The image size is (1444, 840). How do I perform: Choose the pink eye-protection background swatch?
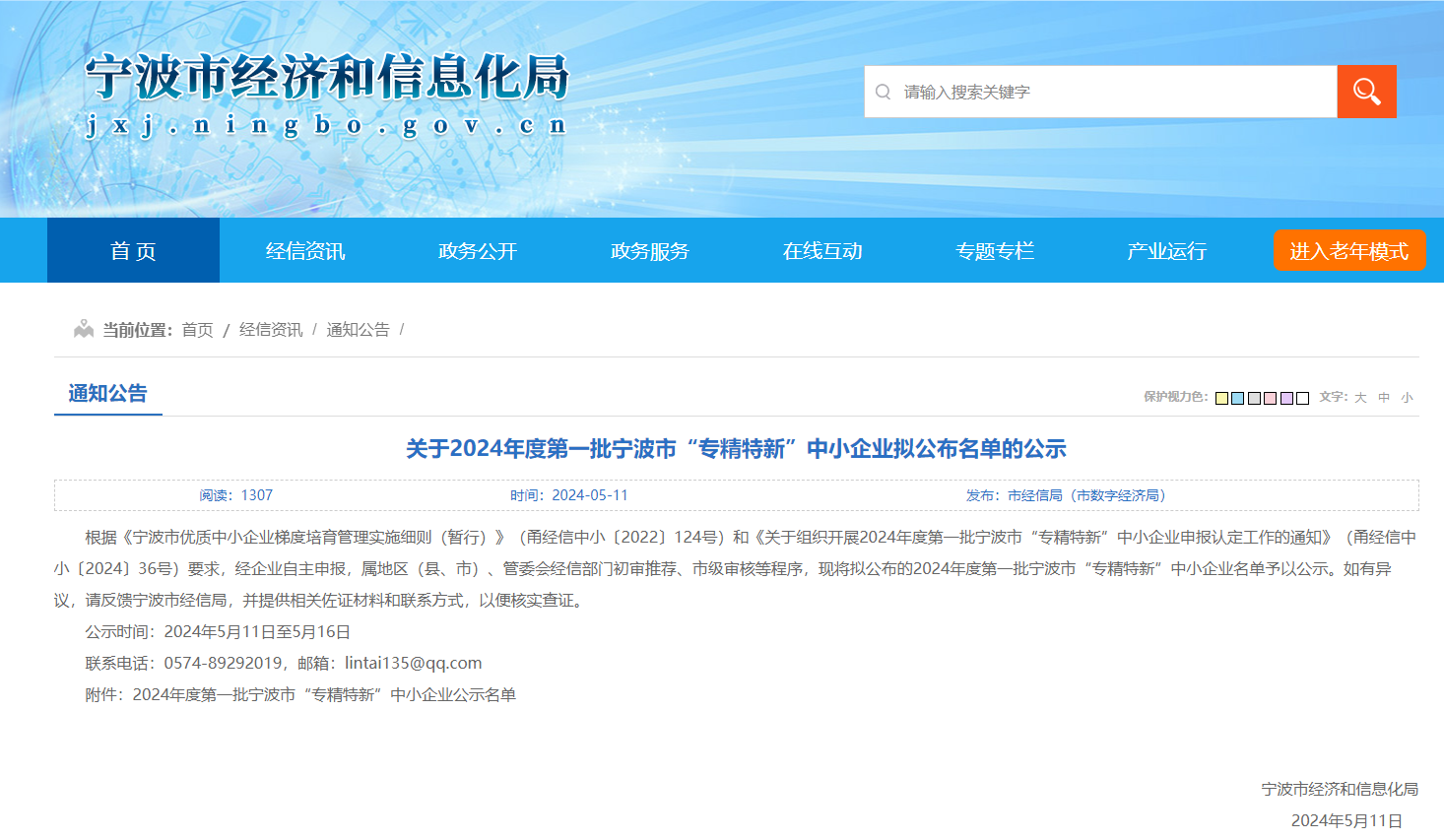tap(1271, 398)
